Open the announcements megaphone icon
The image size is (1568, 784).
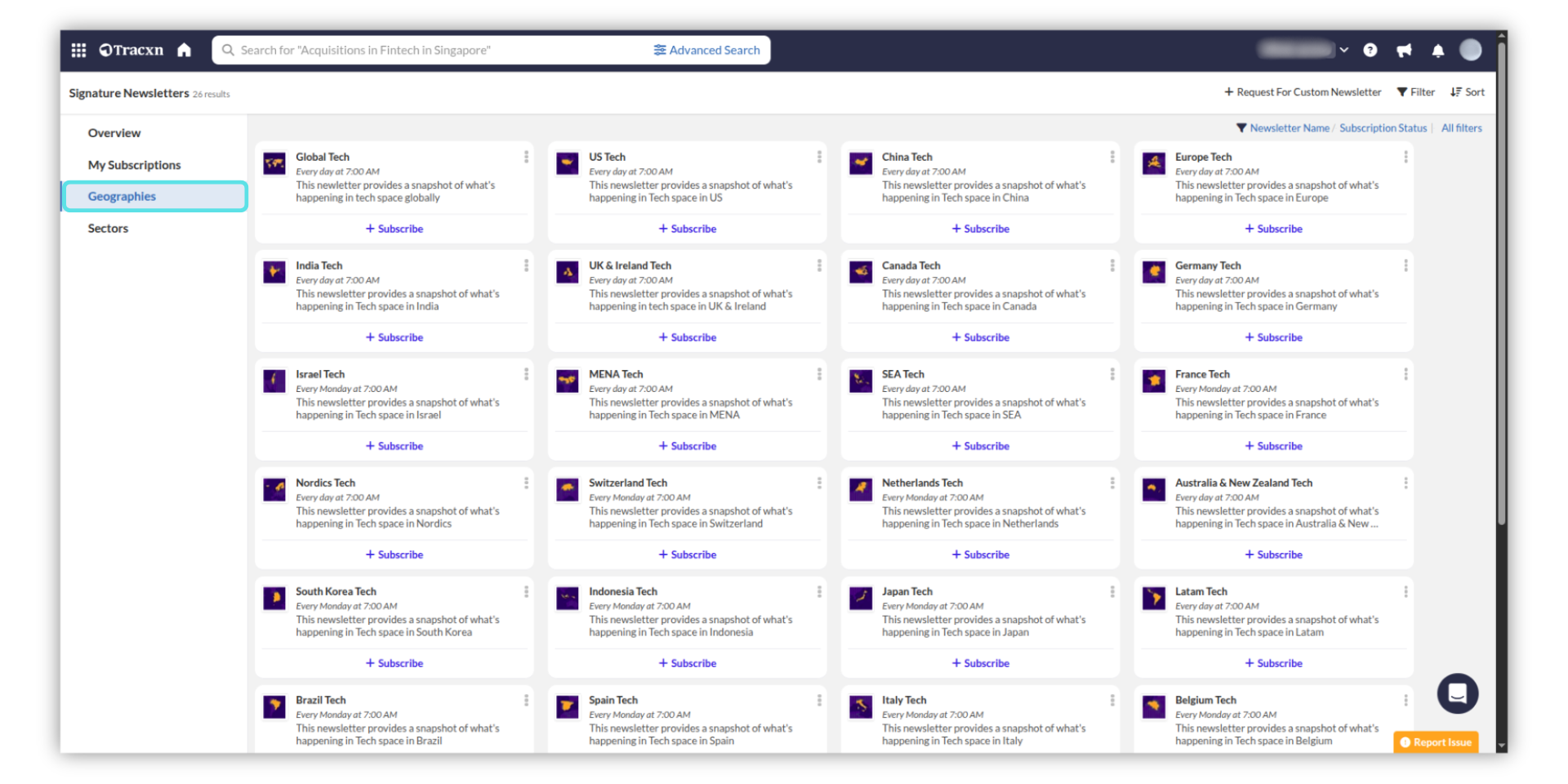point(1404,51)
